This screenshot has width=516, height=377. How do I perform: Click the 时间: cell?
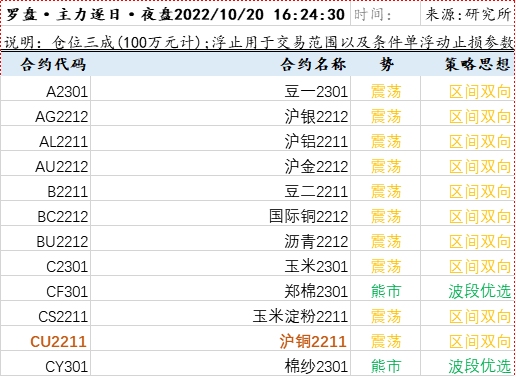385,15
